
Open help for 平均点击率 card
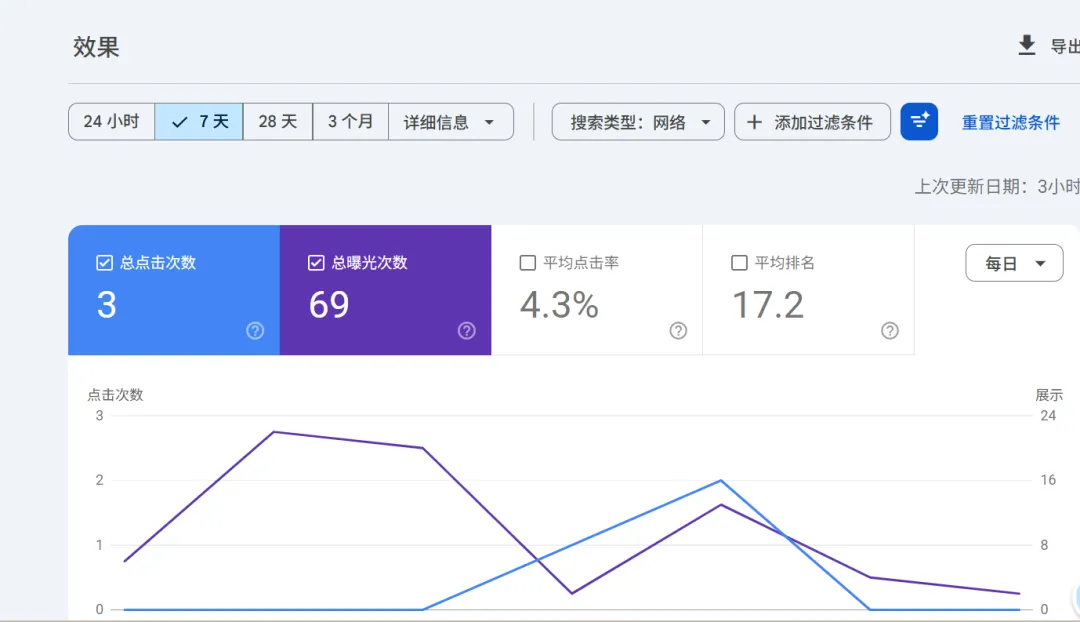click(678, 331)
